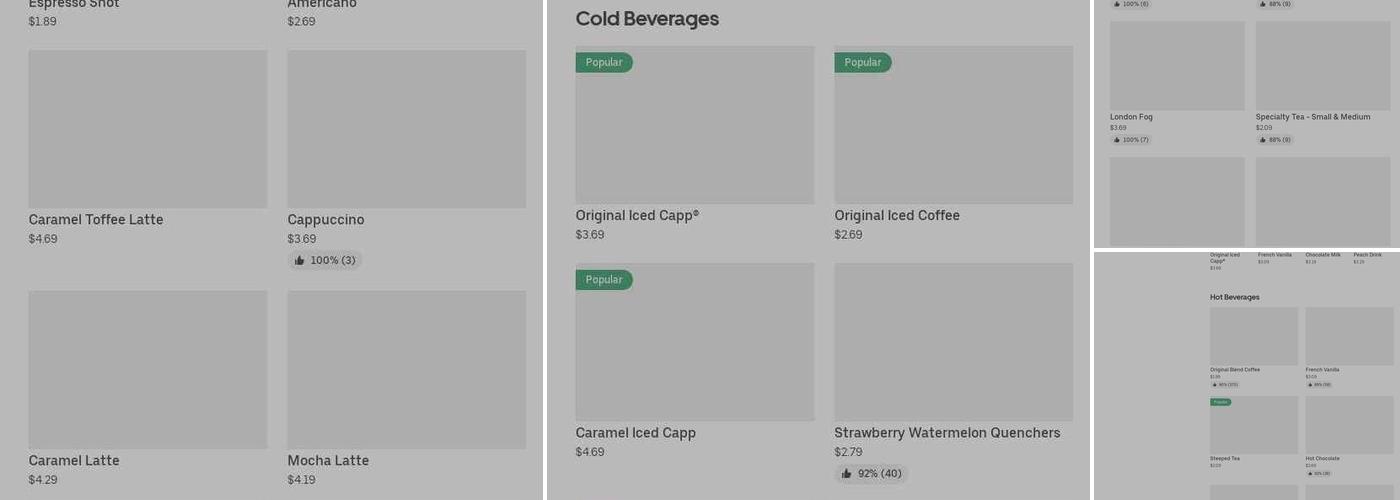This screenshot has width=1400, height=500.
Task: Click the Popular badge on Steeped Tea
Action: tap(1220, 402)
